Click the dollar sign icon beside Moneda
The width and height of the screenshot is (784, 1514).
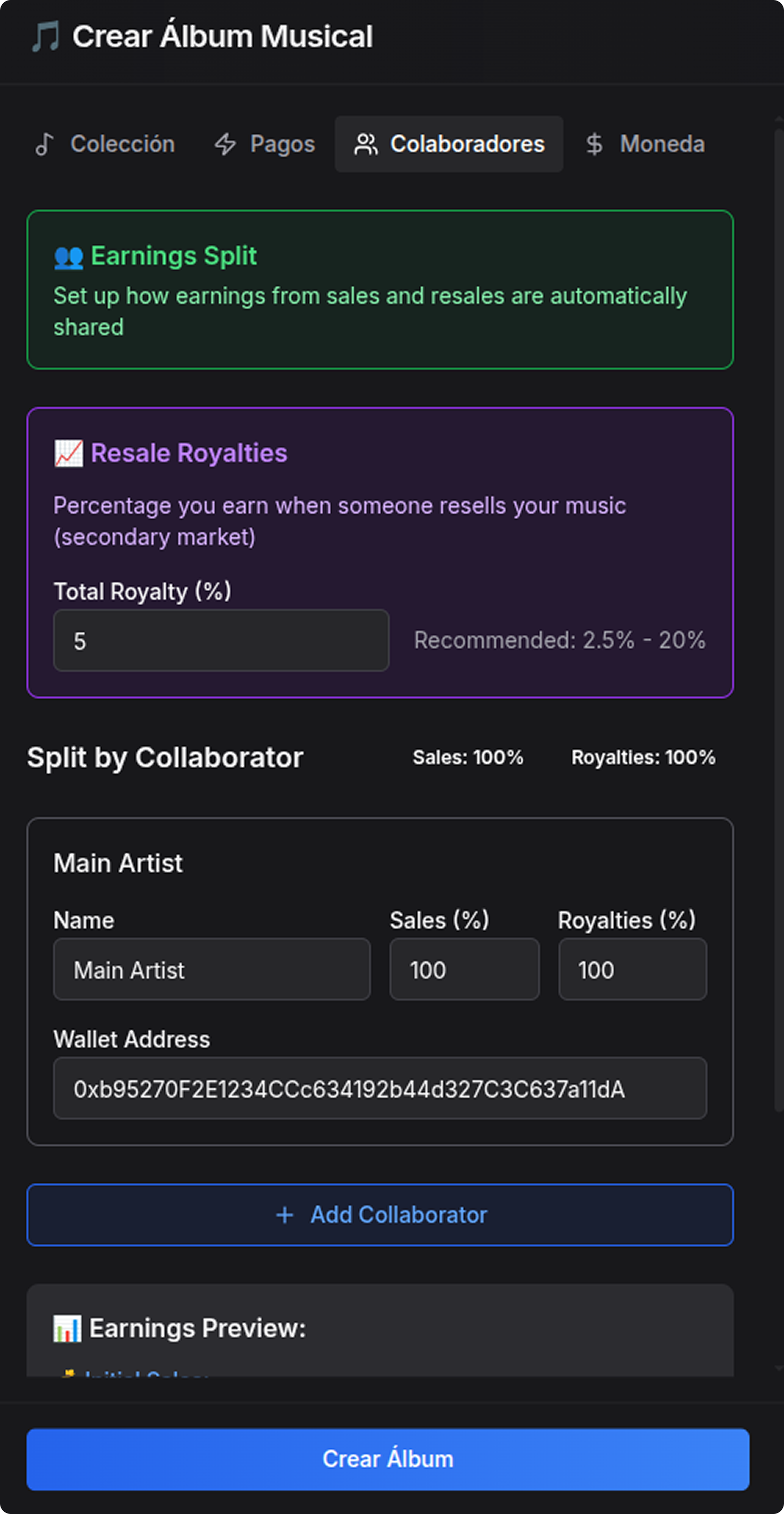tap(594, 145)
